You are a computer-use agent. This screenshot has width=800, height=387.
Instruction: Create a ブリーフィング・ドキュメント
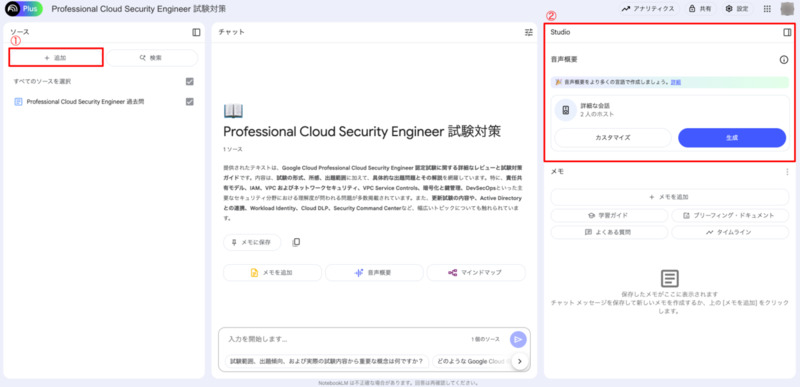pos(730,216)
